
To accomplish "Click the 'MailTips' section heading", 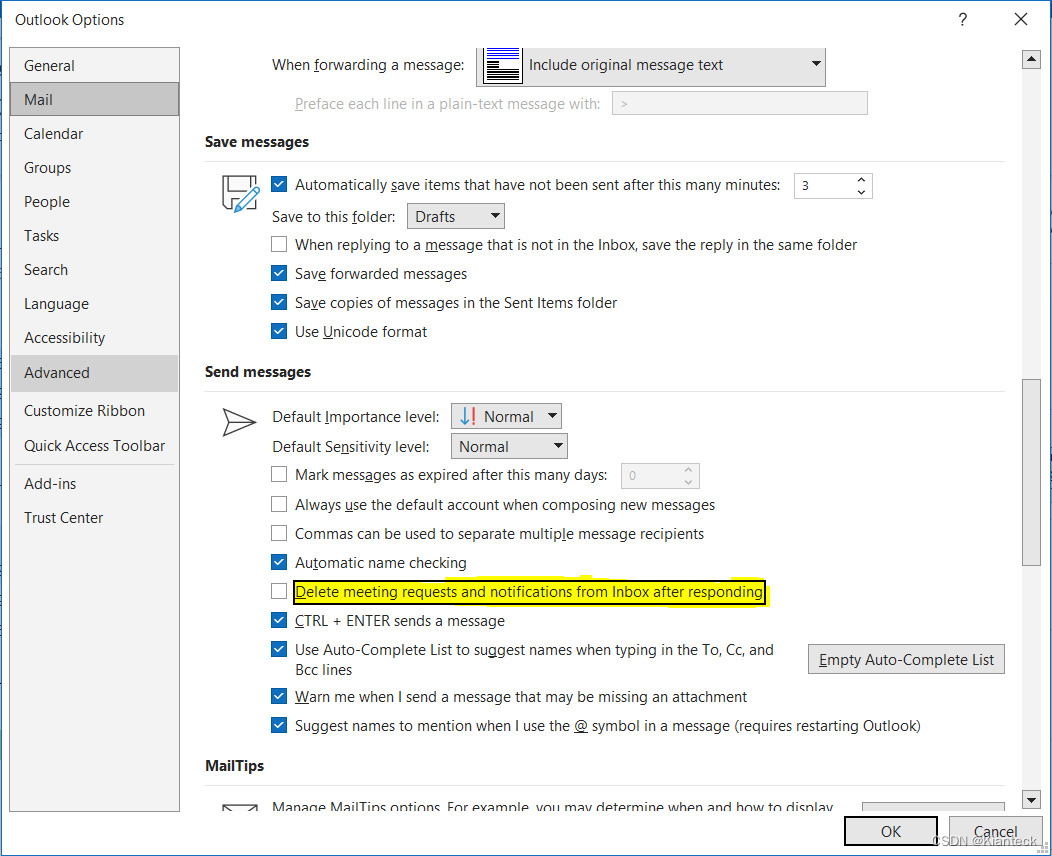I will 234,765.
